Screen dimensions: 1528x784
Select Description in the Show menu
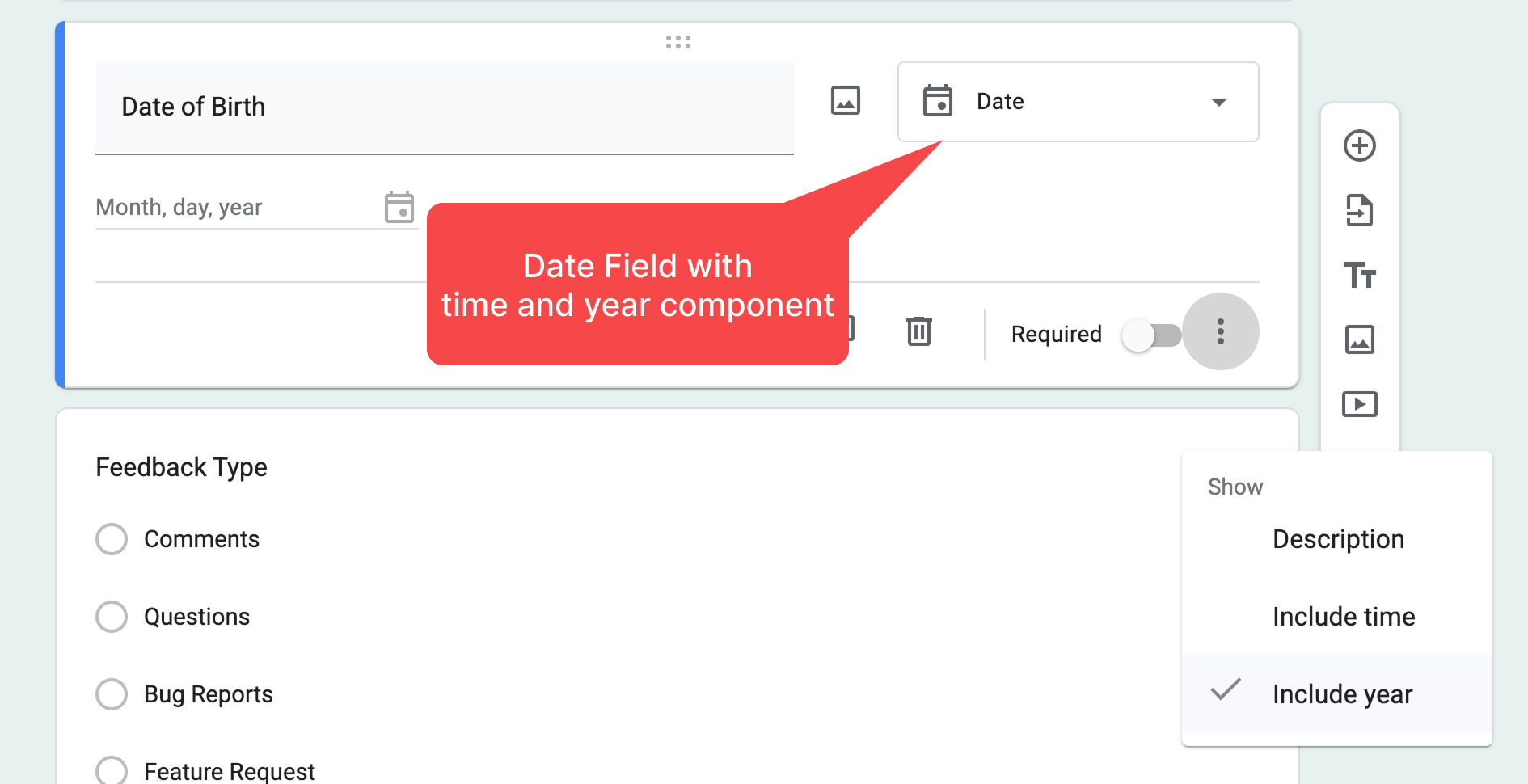point(1337,539)
